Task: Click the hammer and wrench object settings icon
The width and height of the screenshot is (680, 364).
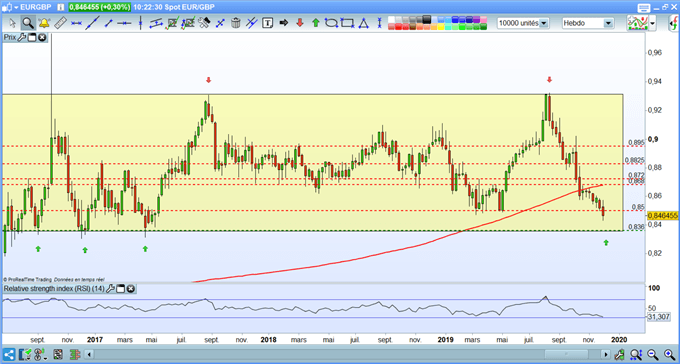Action: 204,23
